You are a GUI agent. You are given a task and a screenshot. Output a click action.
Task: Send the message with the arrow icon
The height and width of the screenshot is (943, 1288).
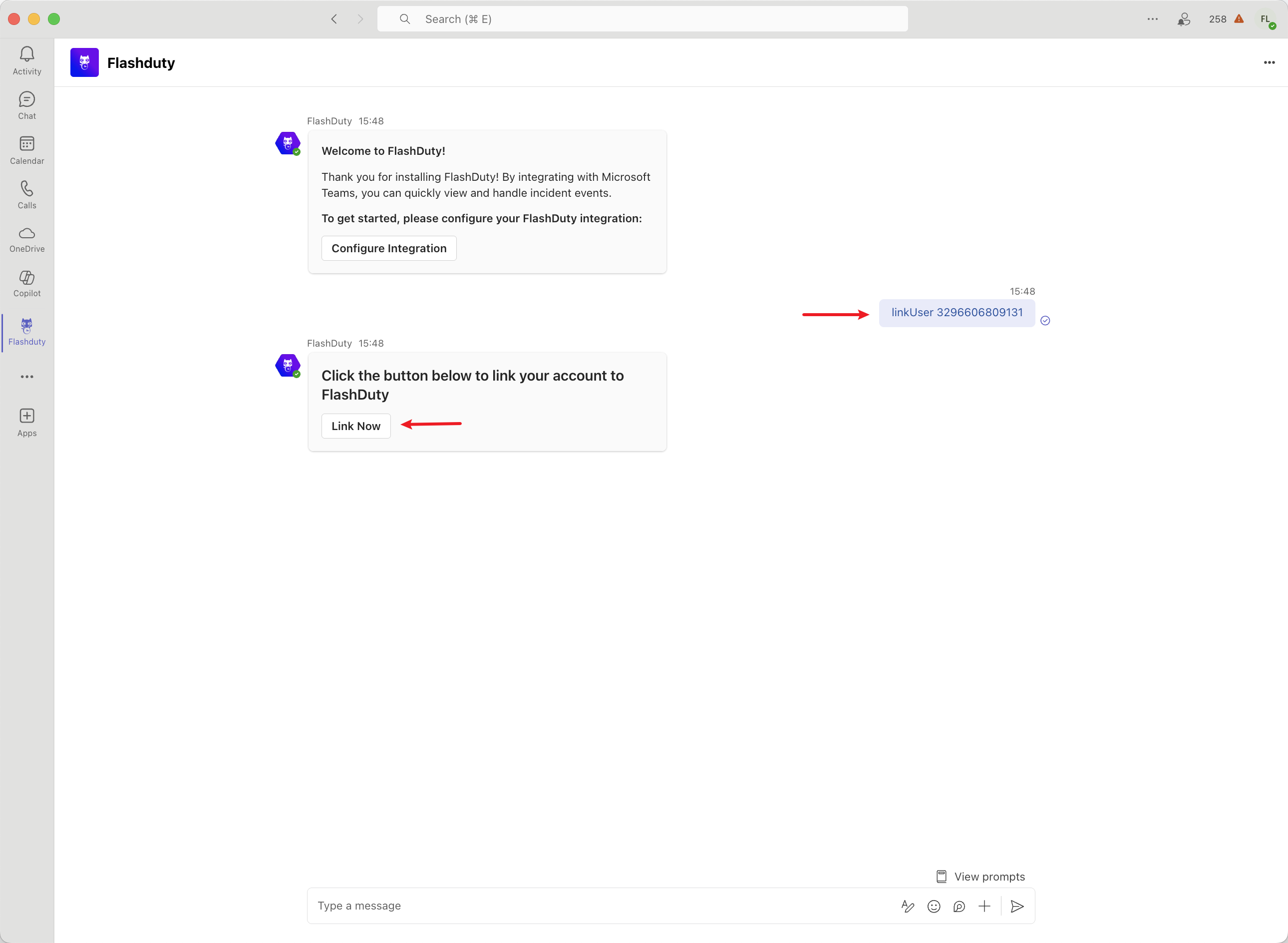click(x=1017, y=906)
